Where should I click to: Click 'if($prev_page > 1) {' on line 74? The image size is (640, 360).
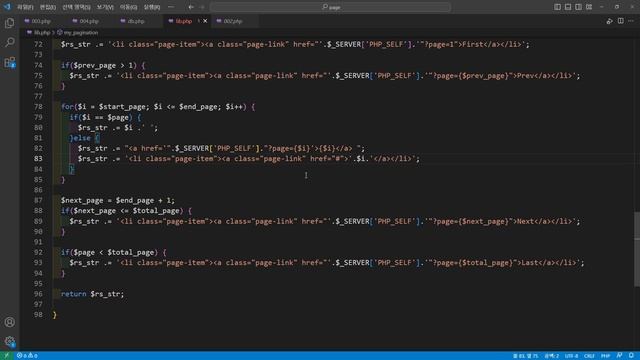(103, 65)
